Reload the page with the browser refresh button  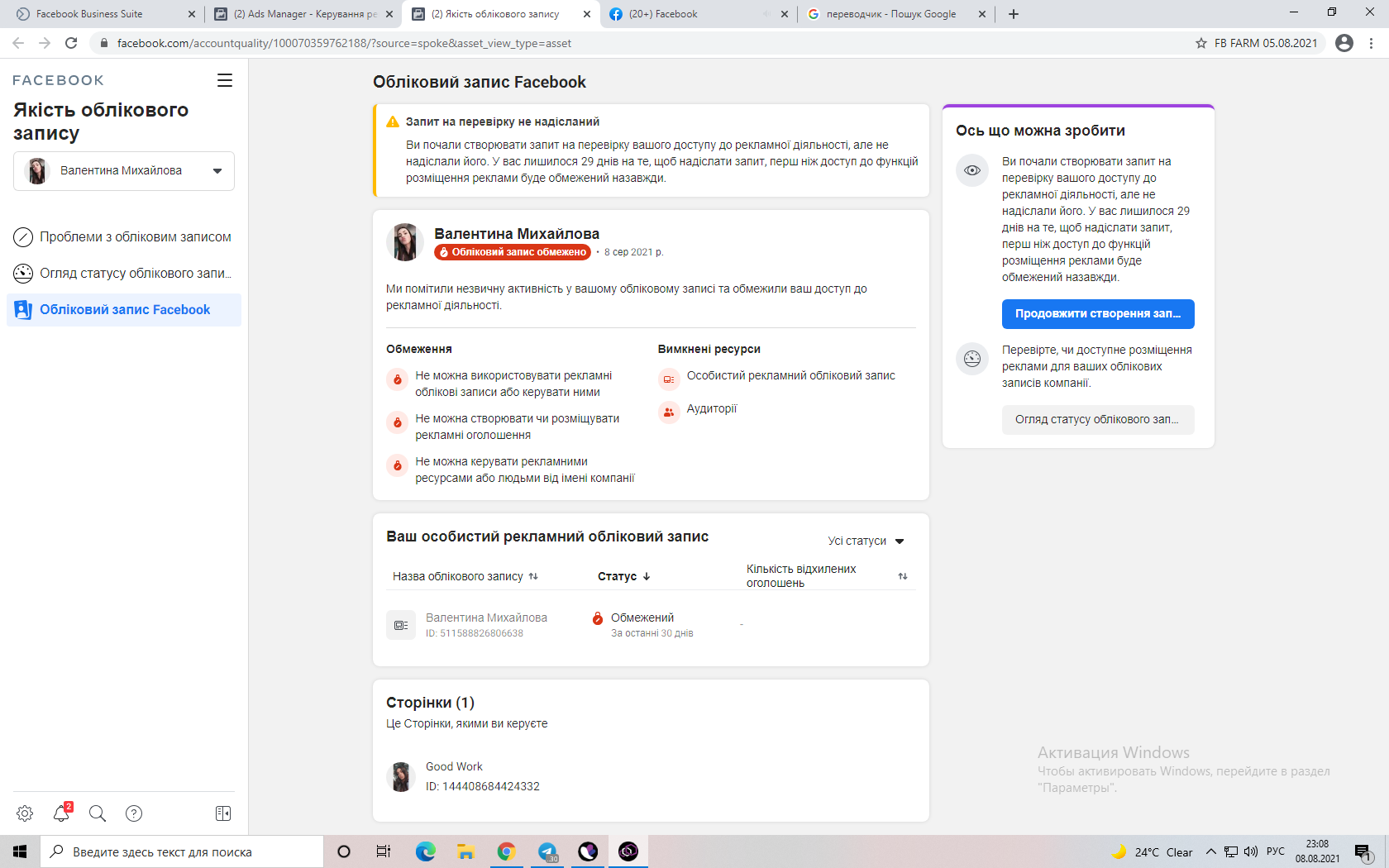tap(71, 43)
